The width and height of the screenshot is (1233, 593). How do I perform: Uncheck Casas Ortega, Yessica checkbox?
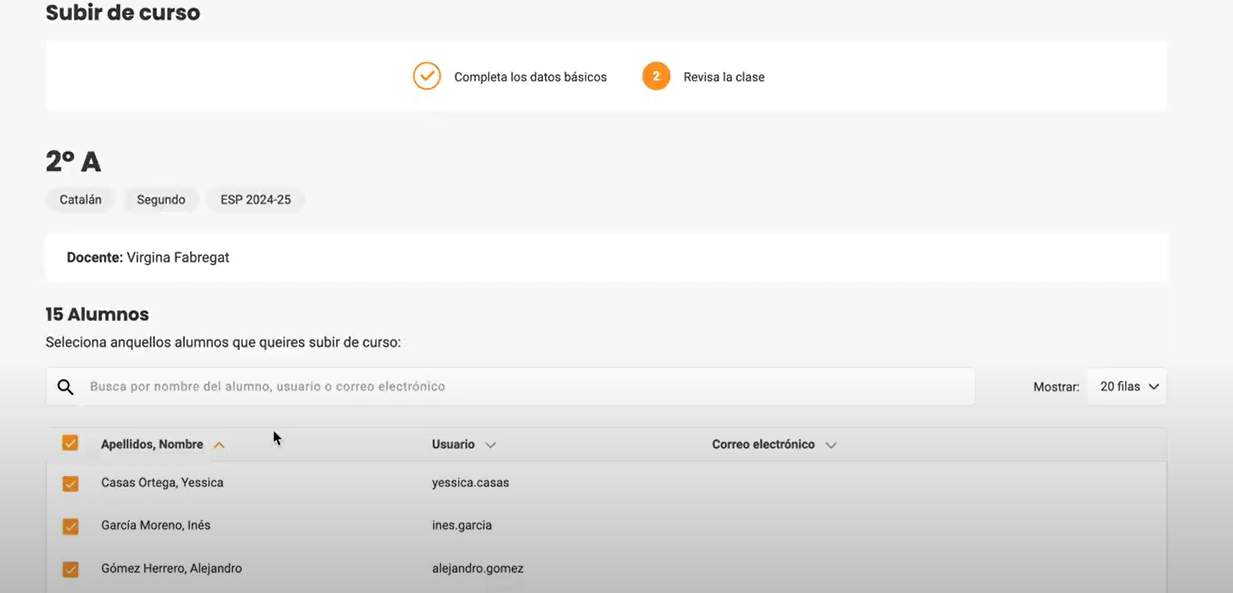(x=70, y=484)
